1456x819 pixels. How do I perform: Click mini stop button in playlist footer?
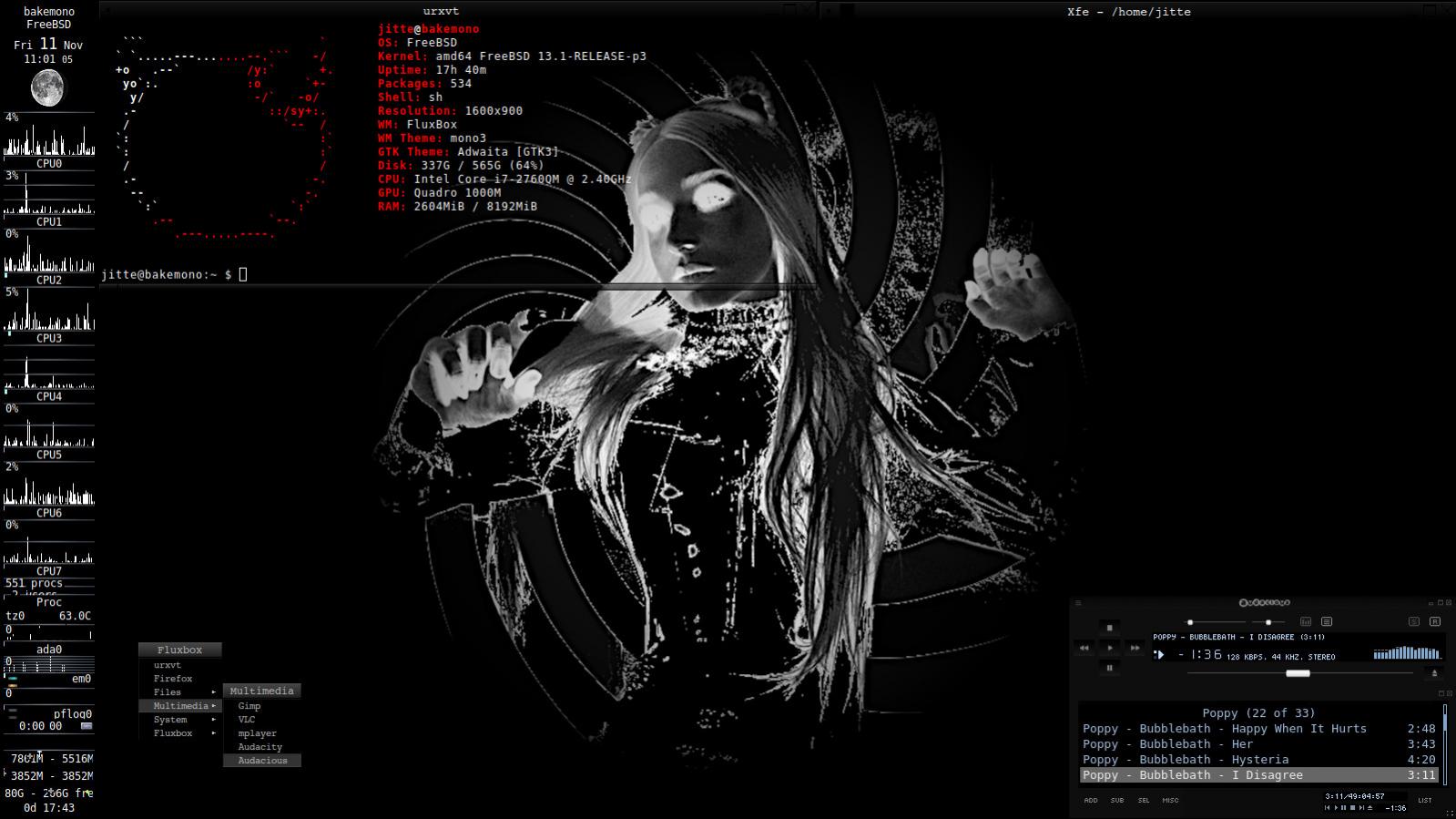tap(1352, 808)
